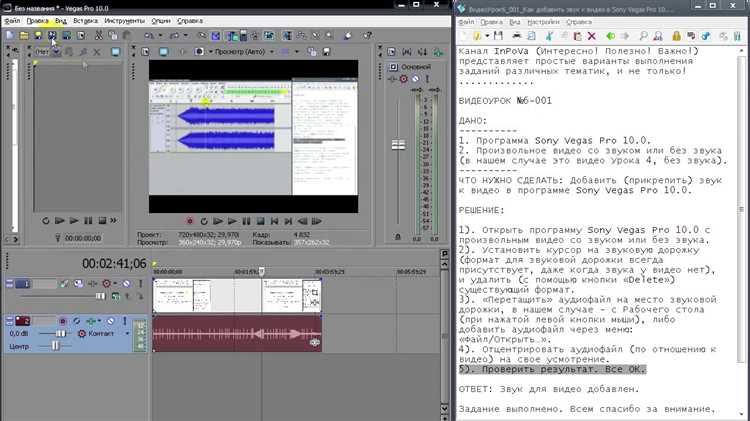Click the New document icon in text editor
750x421 pixels.
[x=463, y=36]
